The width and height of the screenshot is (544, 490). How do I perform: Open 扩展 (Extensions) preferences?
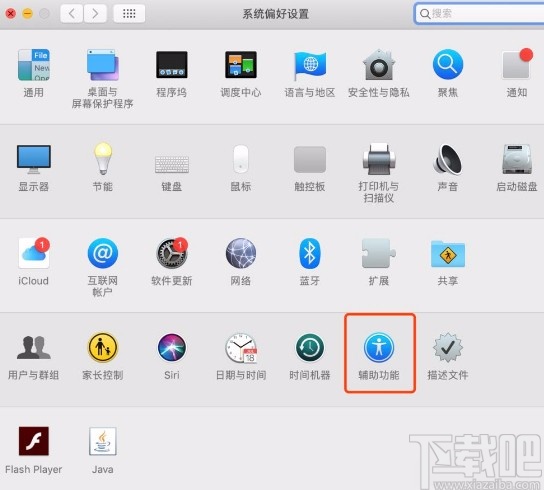pos(379,253)
